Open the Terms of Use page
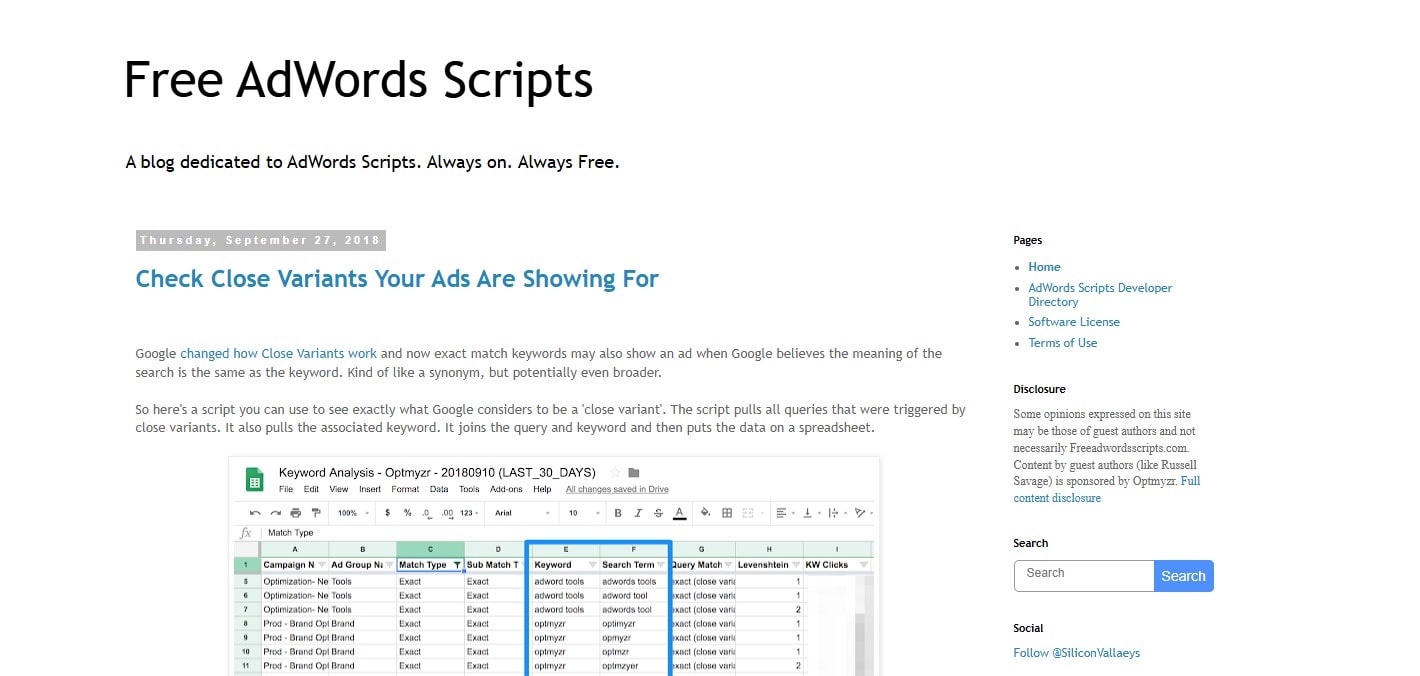 tap(1063, 343)
